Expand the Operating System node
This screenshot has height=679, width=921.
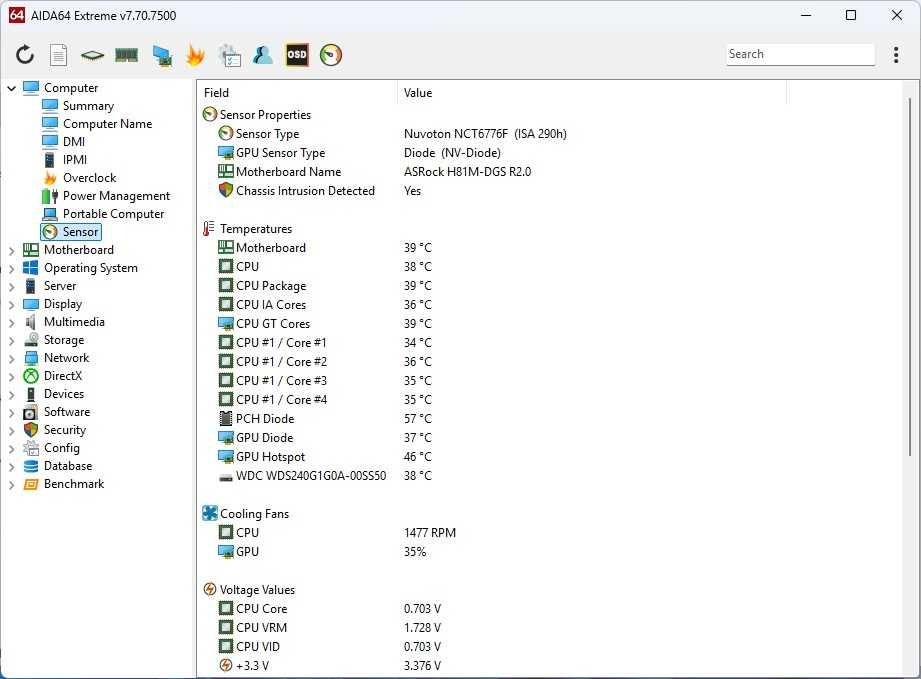pos(11,268)
